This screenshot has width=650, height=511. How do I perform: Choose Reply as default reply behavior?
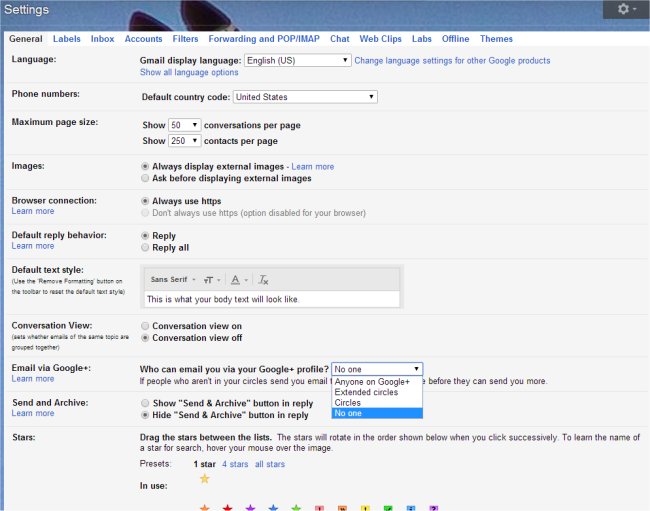click(x=145, y=236)
